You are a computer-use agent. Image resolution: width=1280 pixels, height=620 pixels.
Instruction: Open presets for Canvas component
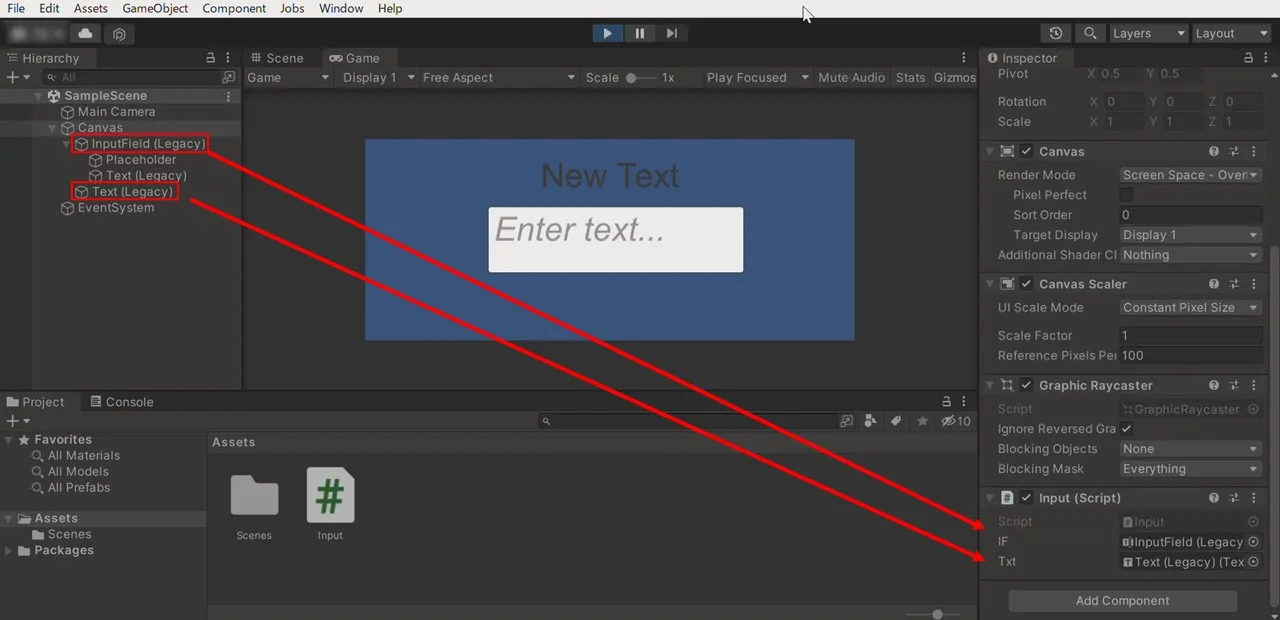(x=1234, y=152)
